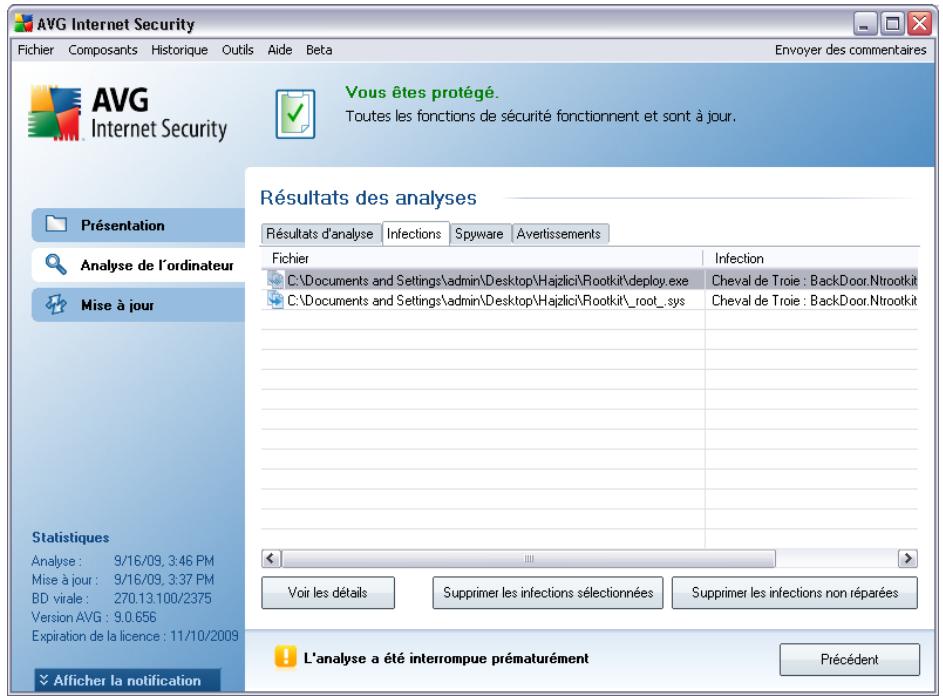943x696 pixels.
Task: Click the Vous êtes protégé status text
Action: click(x=422, y=92)
